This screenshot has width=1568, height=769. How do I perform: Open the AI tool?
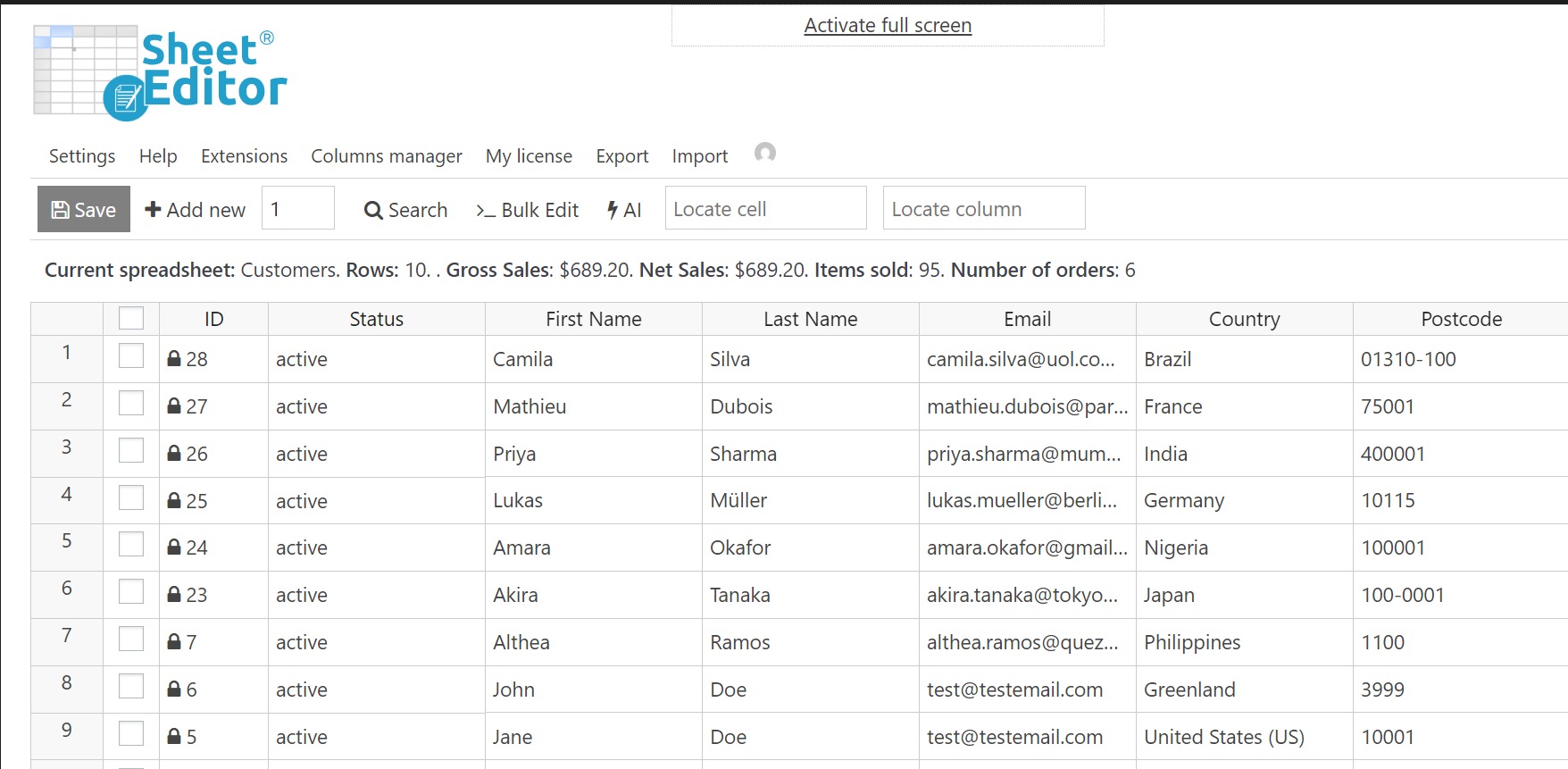coord(624,210)
